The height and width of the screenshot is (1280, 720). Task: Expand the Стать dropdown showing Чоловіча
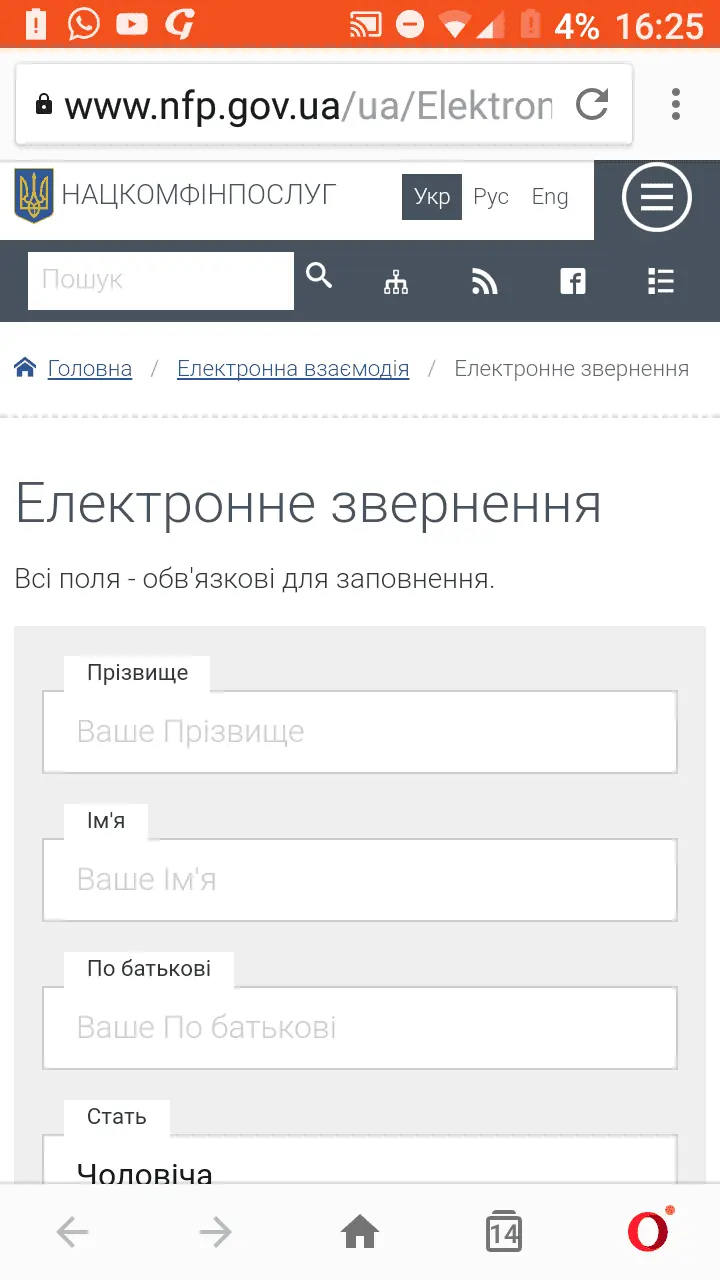(x=360, y=1165)
